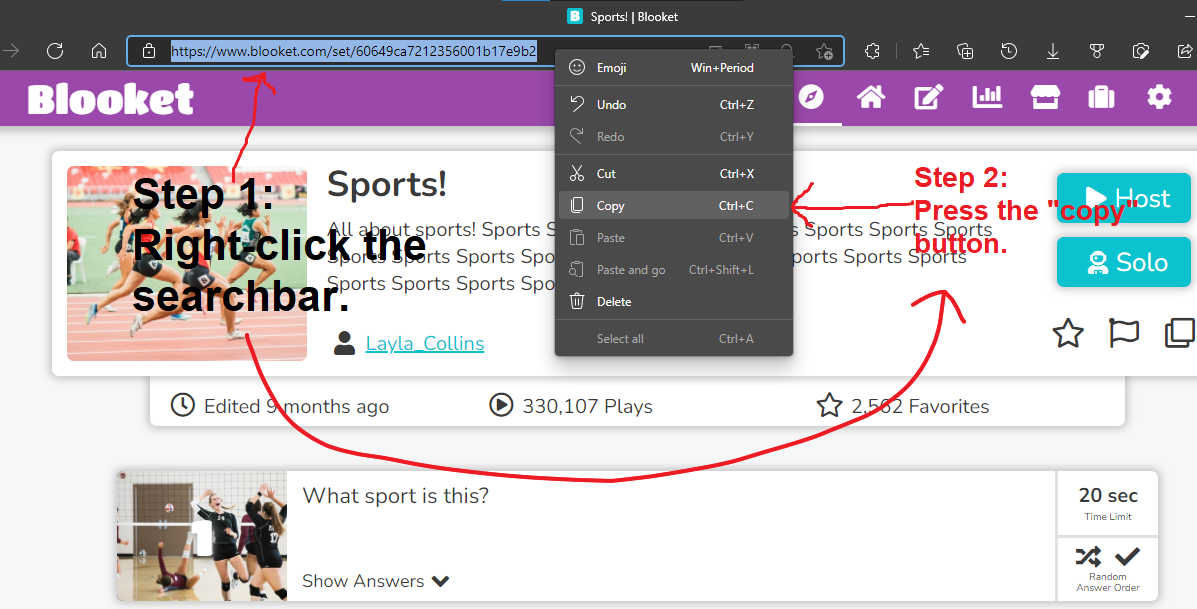Image resolution: width=1197 pixels, height=609 pixels.
Task: Open the rewards trophy icon in toolbar
Action: tap(1097, 51)
